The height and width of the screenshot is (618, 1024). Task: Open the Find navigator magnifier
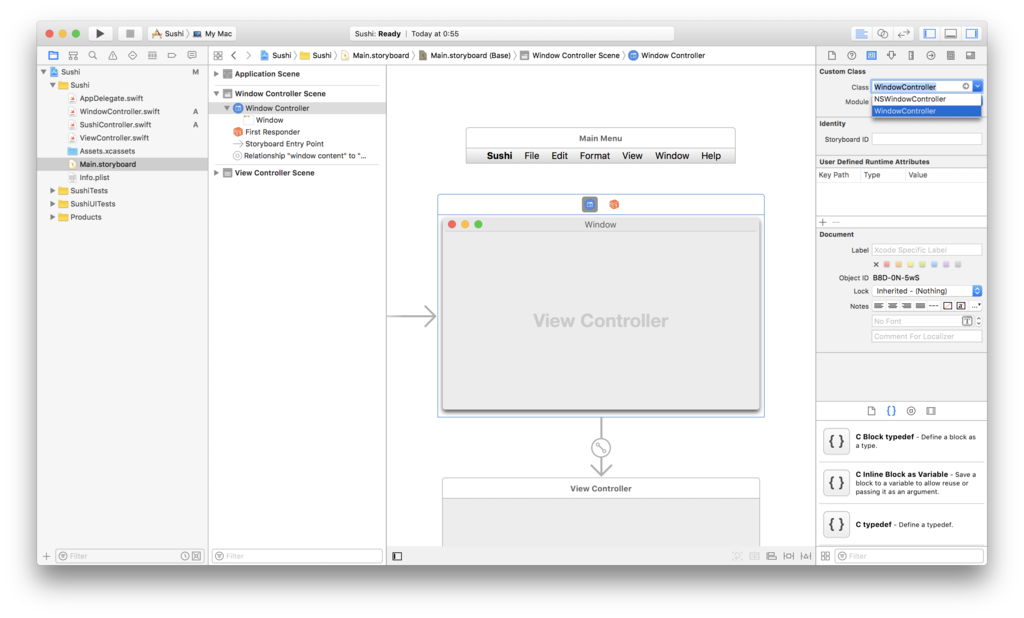[x=93, y=56]
